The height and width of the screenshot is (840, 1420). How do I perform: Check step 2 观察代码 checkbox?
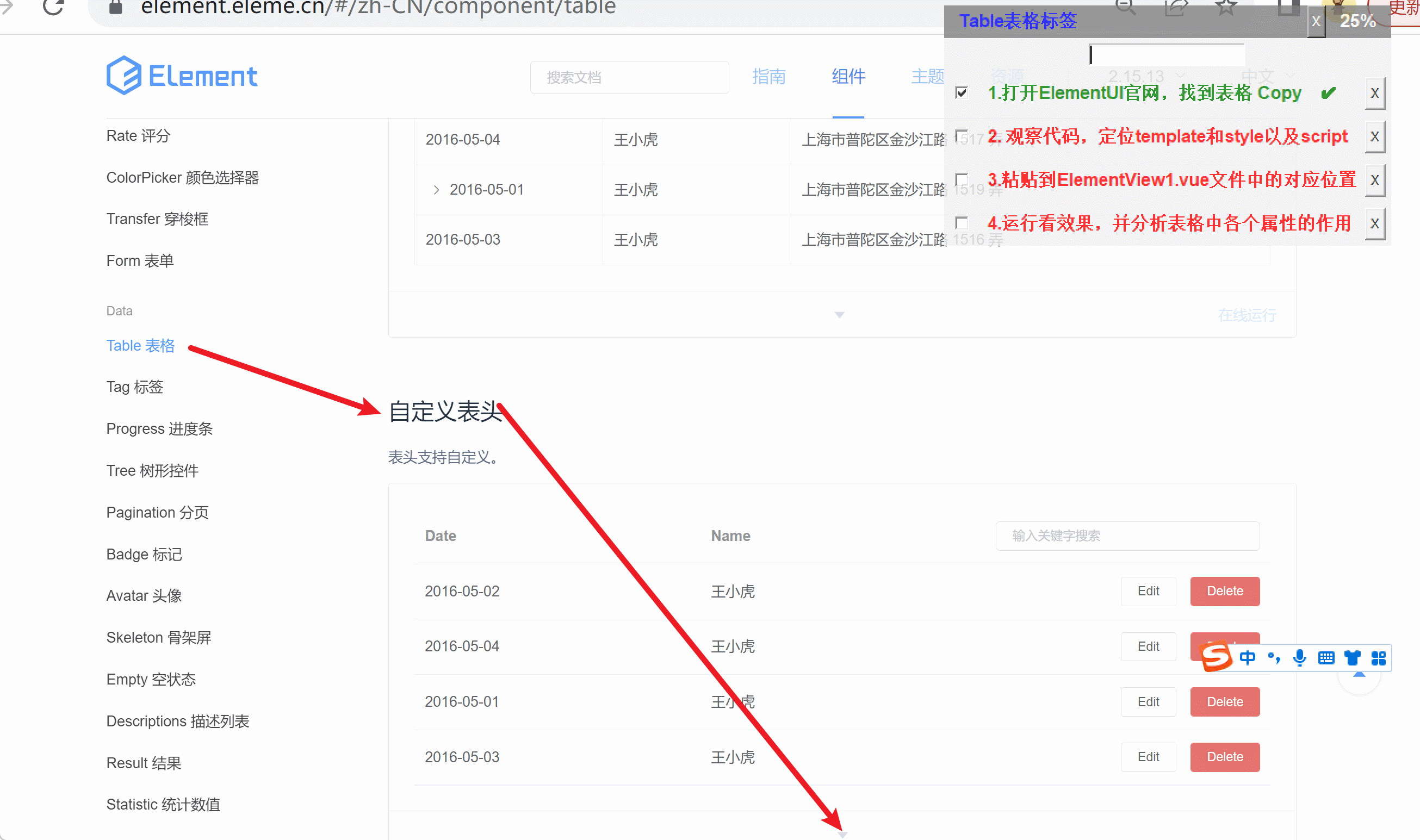pos(962,136)
